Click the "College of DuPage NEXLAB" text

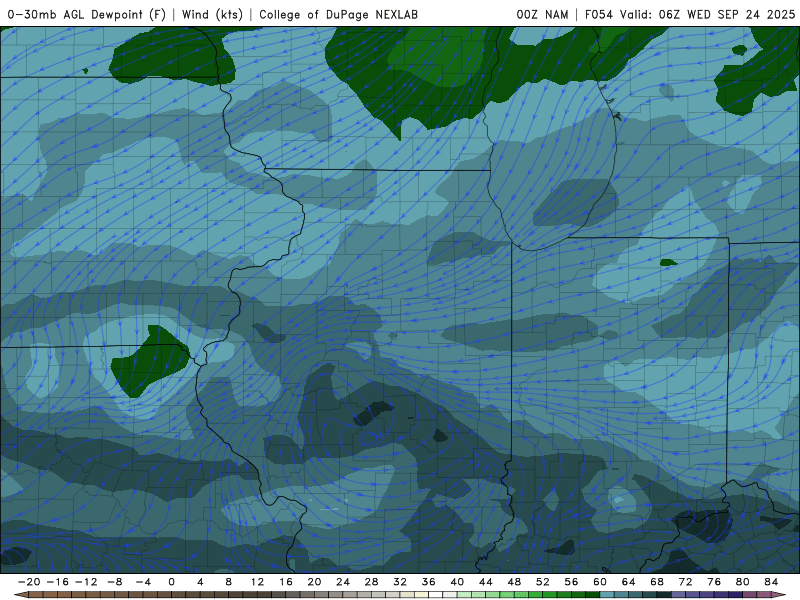point(338,14)
